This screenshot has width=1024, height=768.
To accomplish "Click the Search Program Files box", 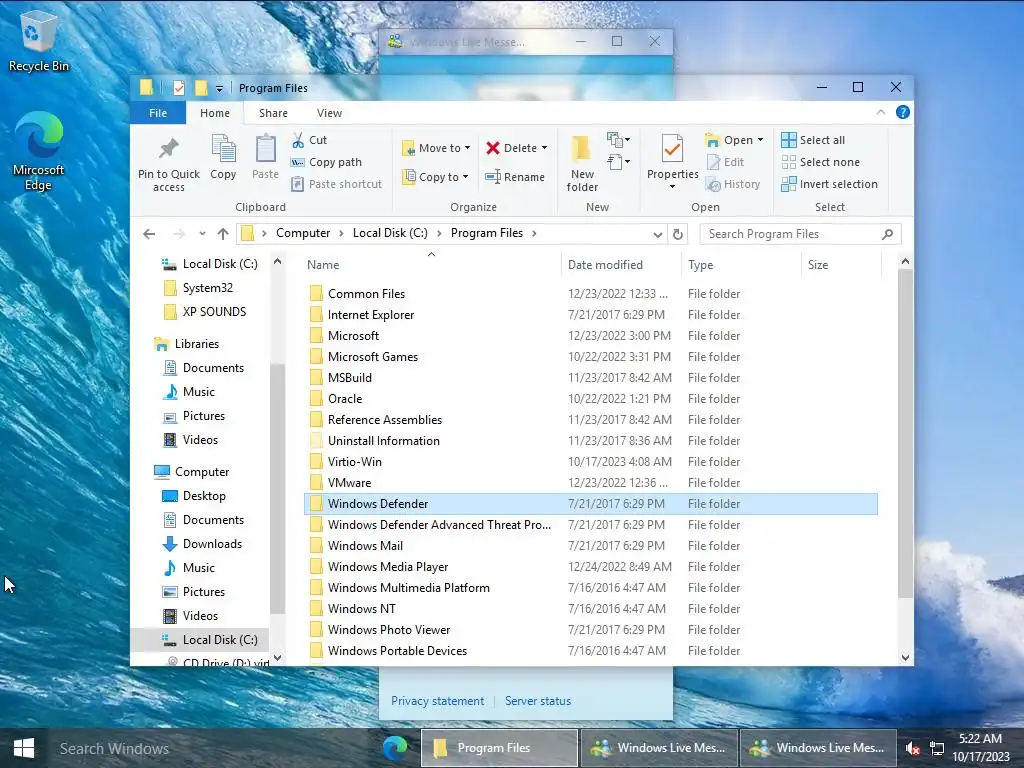I will point(801,234).
